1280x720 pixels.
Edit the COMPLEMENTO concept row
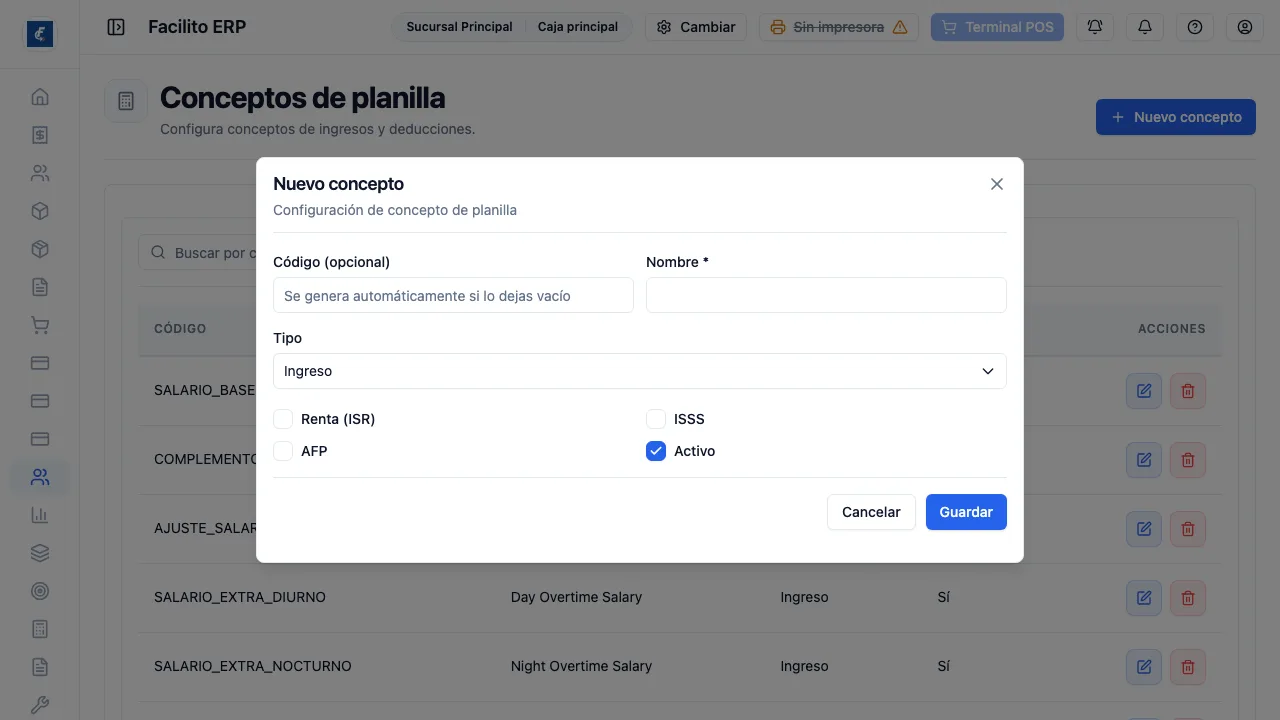coord(1144,460)
